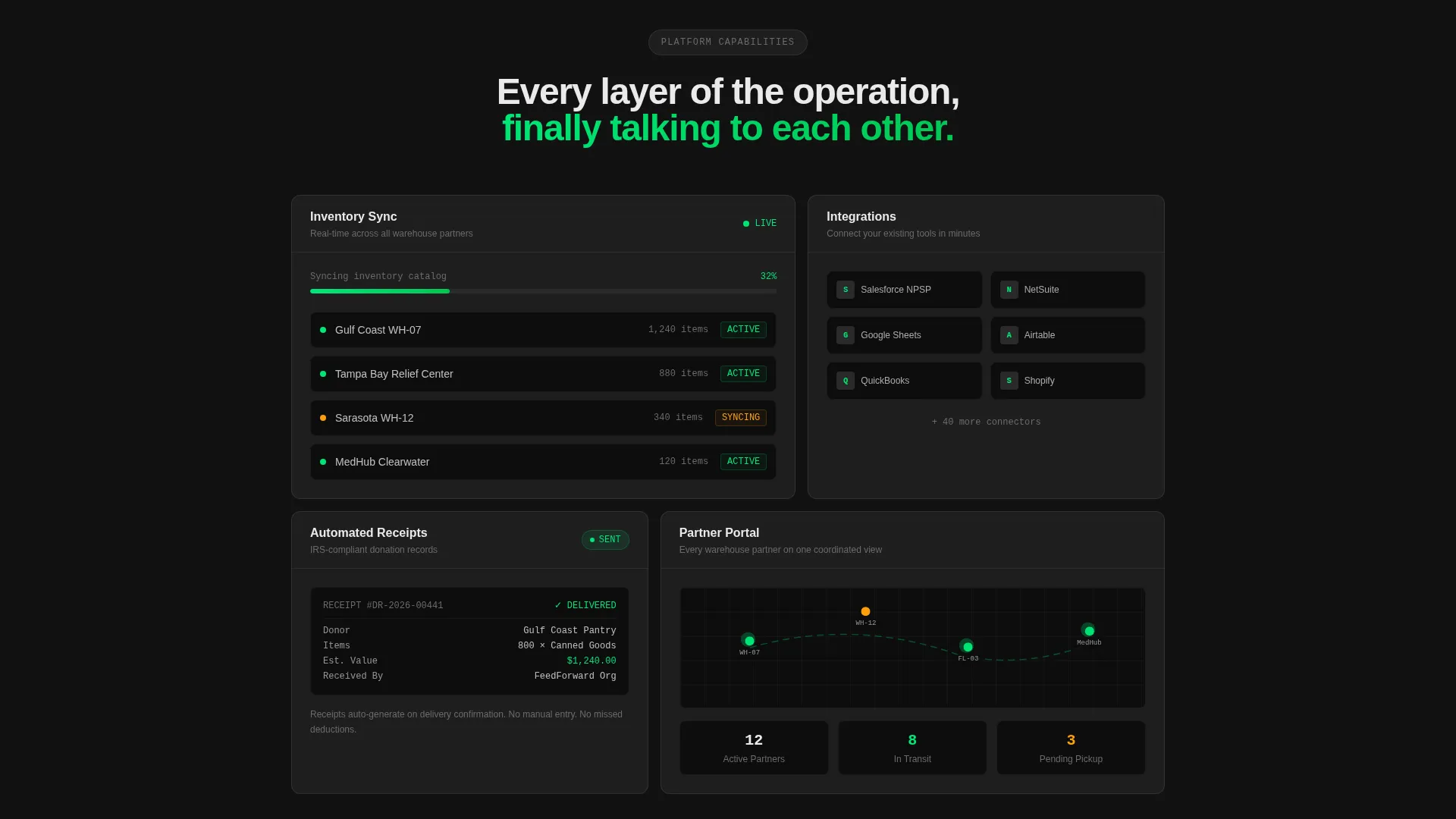
Task: Click the + 40 more connectors link
Action: 986,422
